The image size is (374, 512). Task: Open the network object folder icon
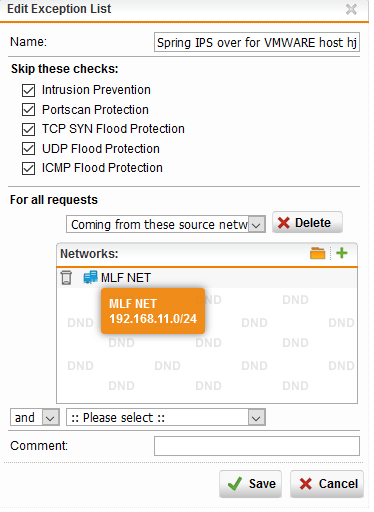point(317,253)
